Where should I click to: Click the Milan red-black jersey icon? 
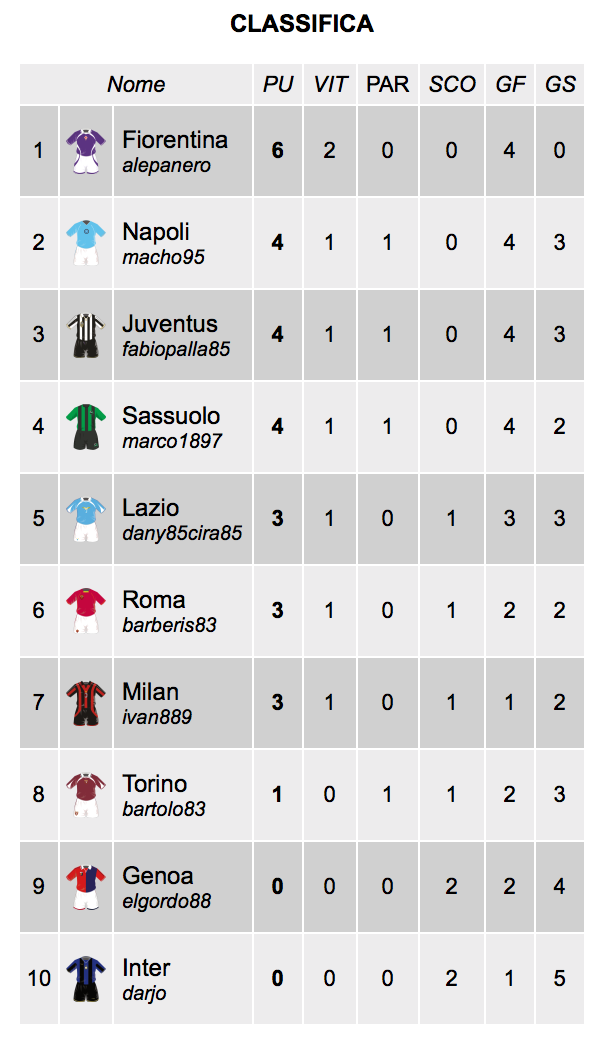[86, 703]
